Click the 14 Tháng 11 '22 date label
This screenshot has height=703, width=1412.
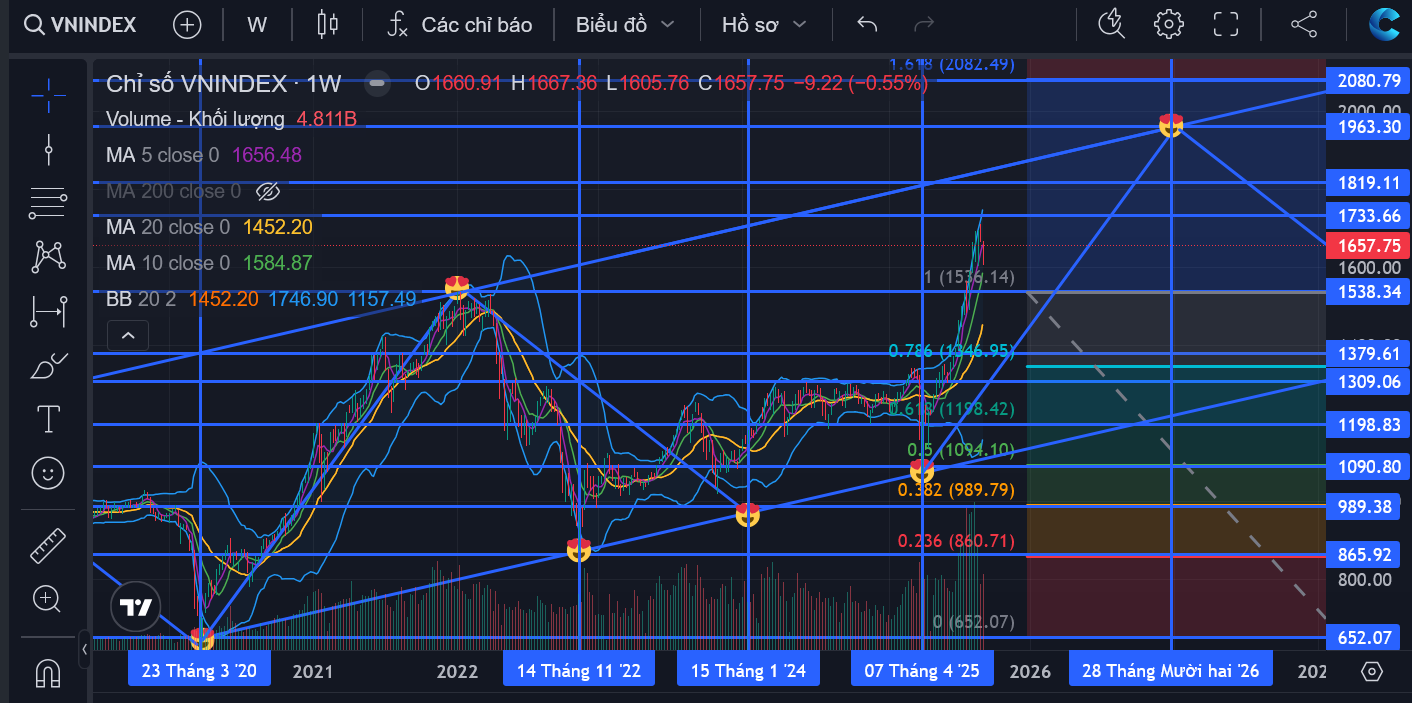(x=579, y=670)
